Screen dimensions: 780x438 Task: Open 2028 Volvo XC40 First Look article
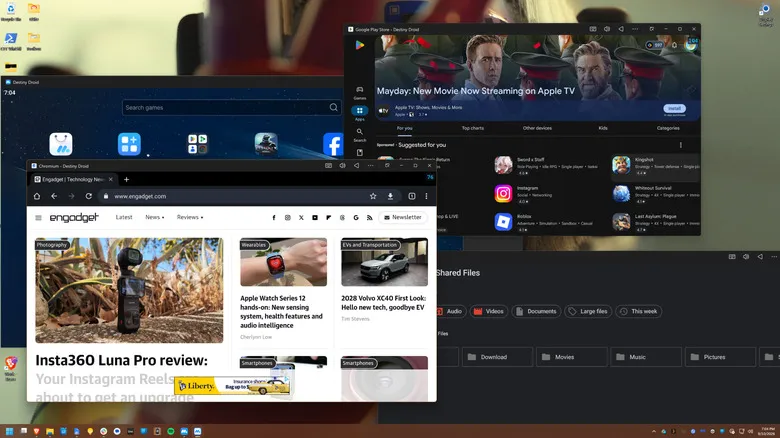[384, 303]
